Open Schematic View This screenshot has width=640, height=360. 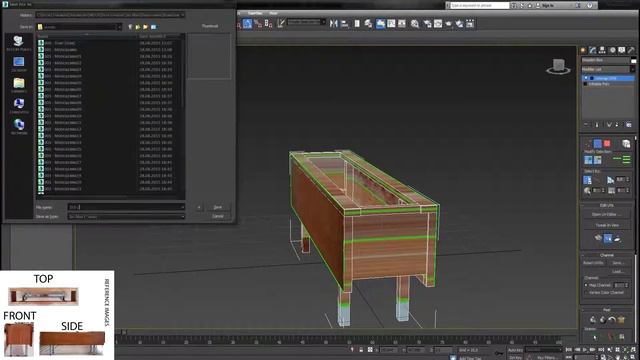pos(402,24)
